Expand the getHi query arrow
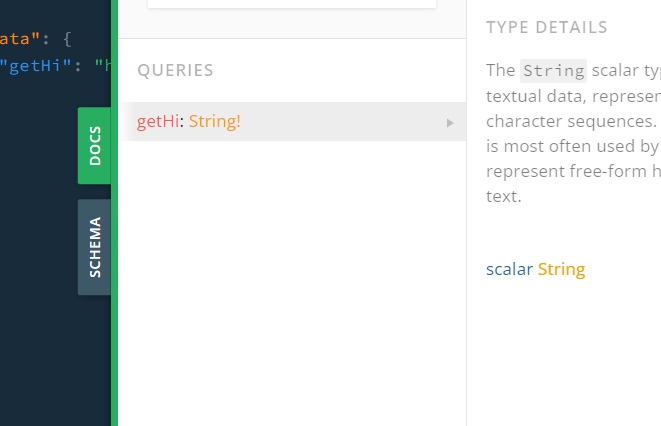The width and height of the screenshot is (661, 426). 450,123
